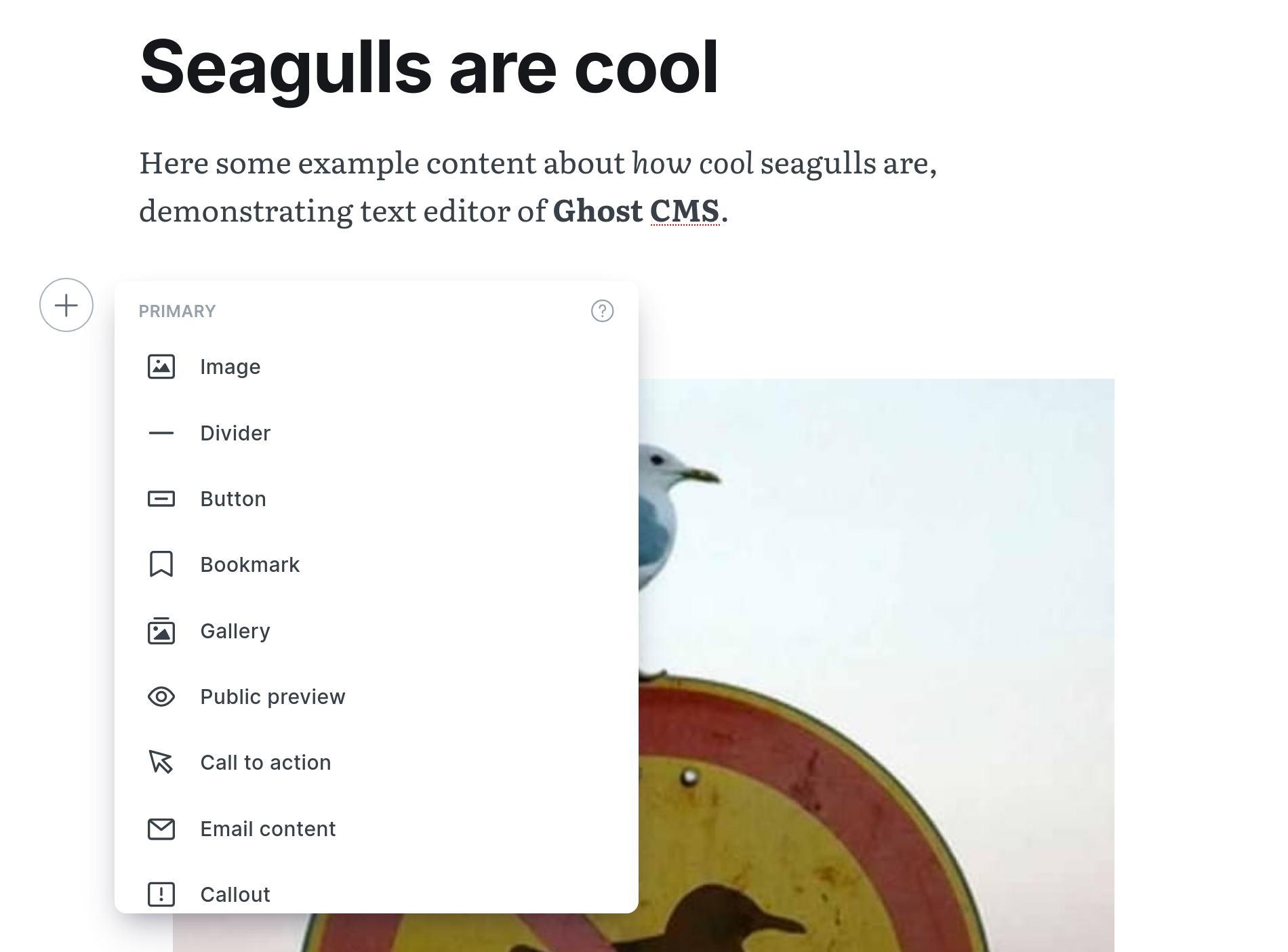Click the Divider line icon
1288x952 pixels.
[x=161, y=433]
